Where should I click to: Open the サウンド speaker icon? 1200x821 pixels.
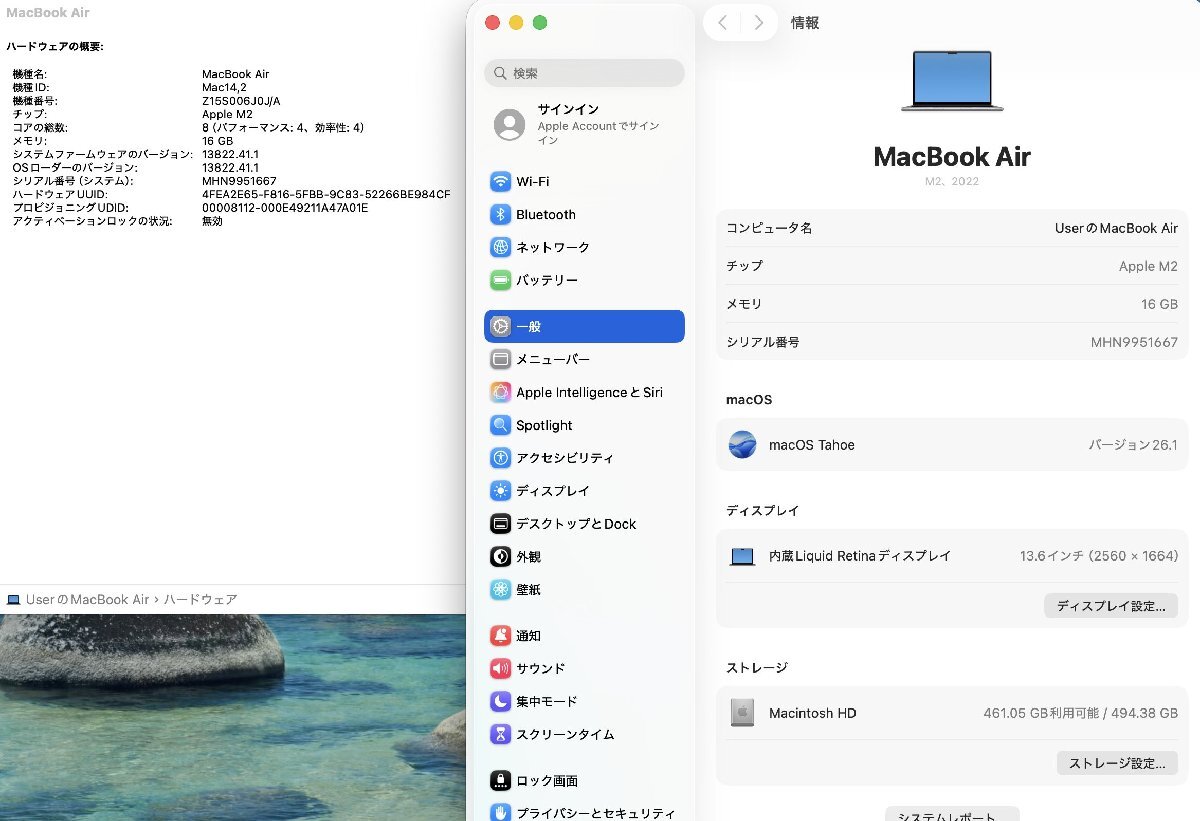coord(501,668)
